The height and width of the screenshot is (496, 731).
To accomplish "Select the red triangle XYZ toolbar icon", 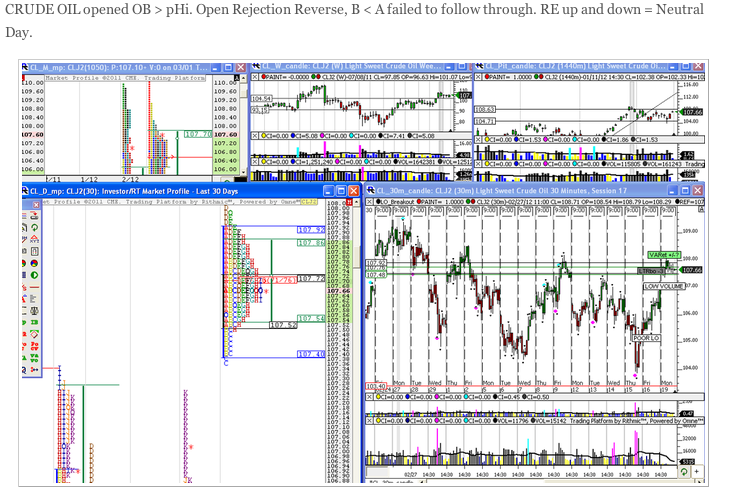I will [x=34, y=239].
